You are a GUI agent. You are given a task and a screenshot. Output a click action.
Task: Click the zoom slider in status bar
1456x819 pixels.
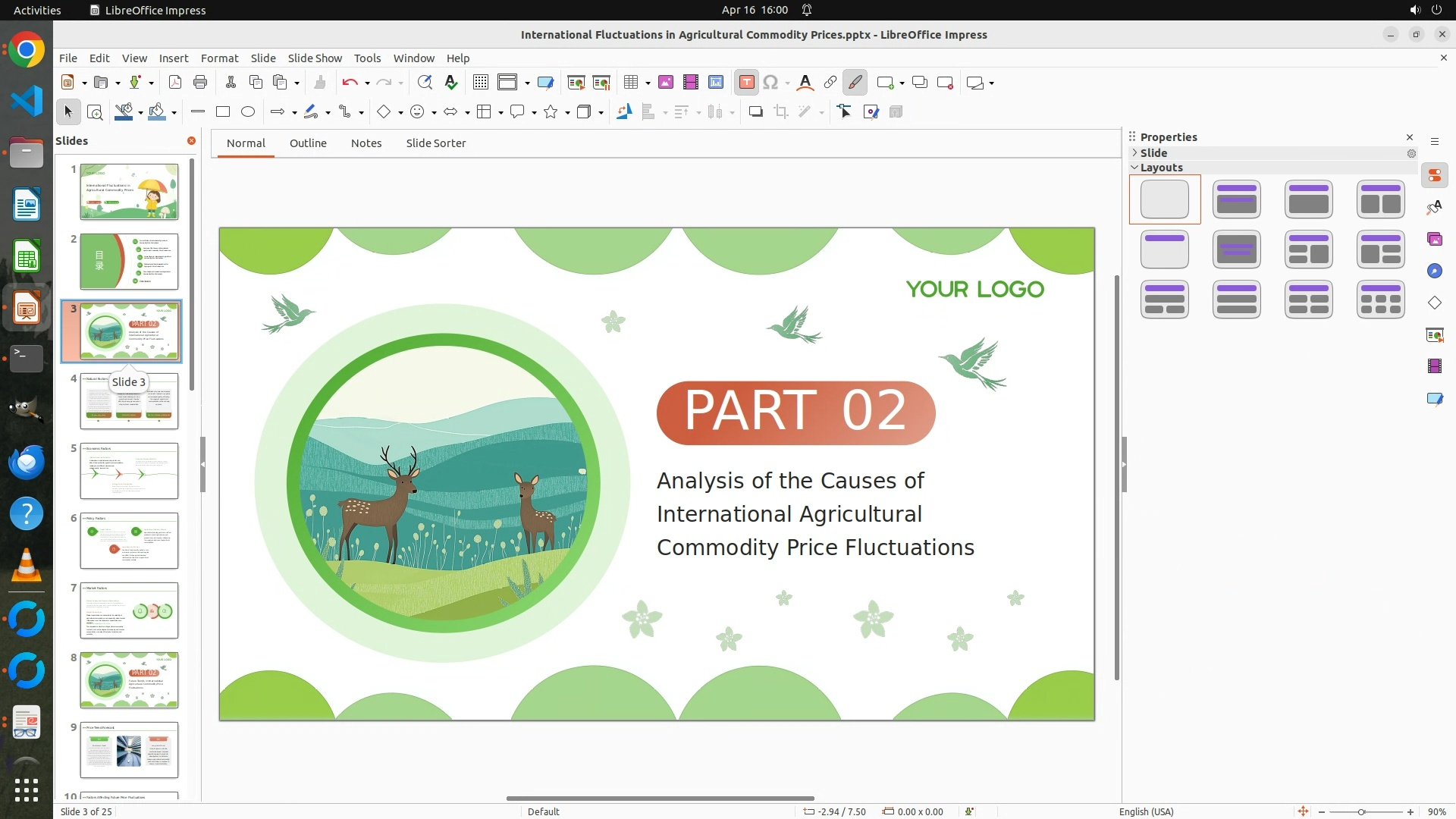pyautogui.click(x=1361, y=812)
